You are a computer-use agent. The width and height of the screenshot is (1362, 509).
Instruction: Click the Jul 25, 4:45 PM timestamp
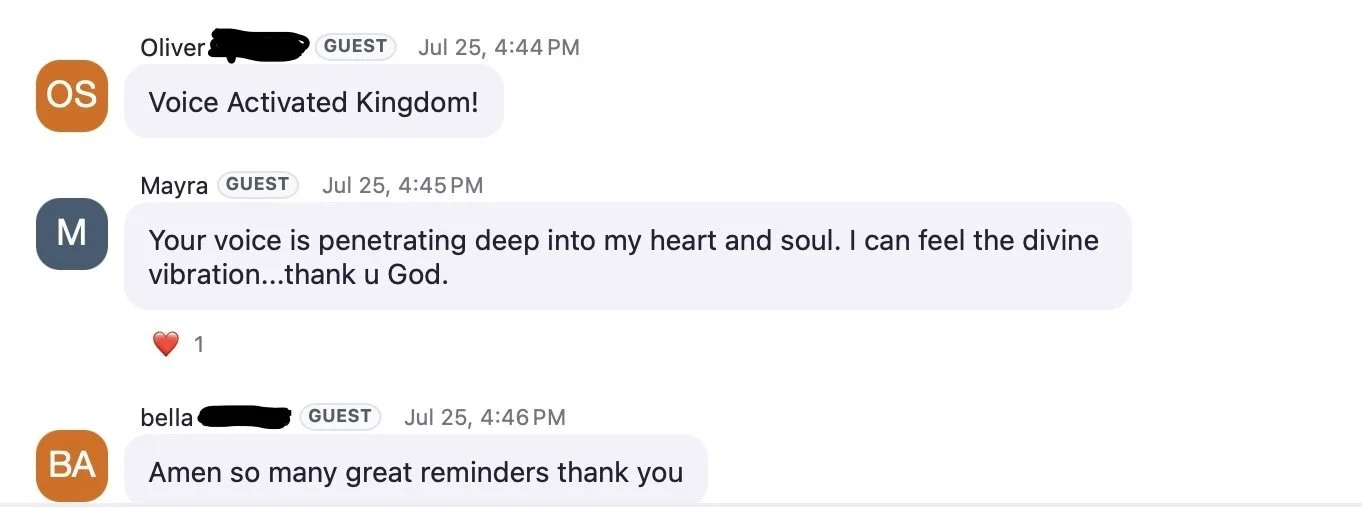pos(402,185)
